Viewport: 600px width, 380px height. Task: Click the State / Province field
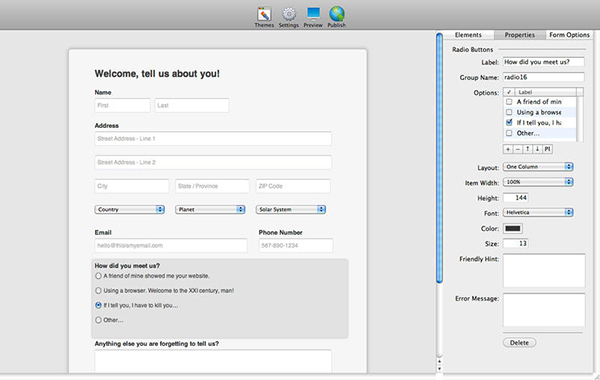(x=212, y=186)
